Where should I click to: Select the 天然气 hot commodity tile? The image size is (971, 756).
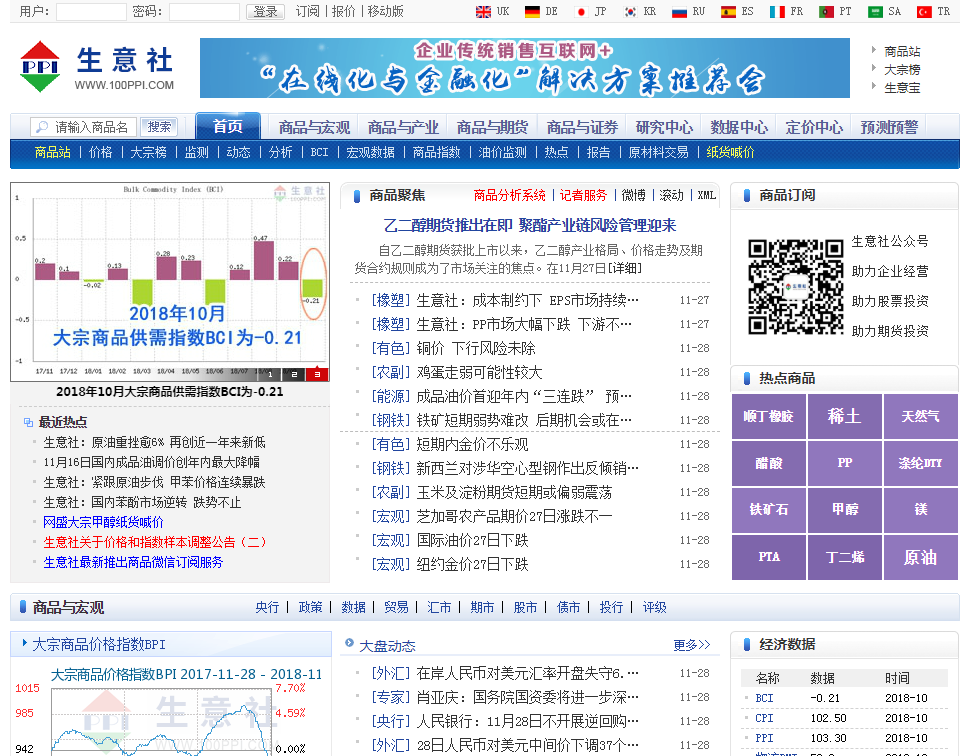tap(921, 416)
